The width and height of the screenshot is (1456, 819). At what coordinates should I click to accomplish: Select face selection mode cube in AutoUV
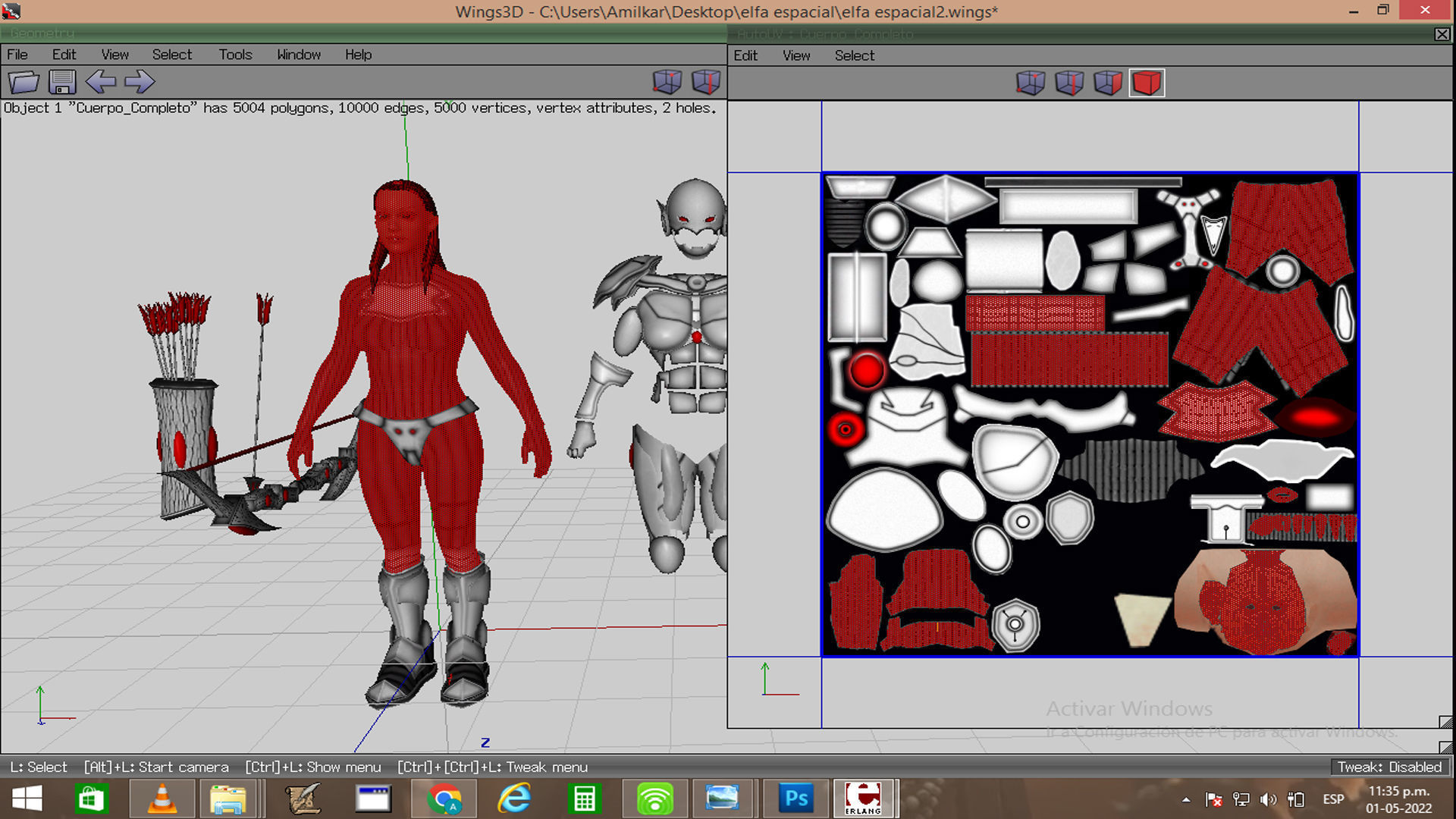1108,83
